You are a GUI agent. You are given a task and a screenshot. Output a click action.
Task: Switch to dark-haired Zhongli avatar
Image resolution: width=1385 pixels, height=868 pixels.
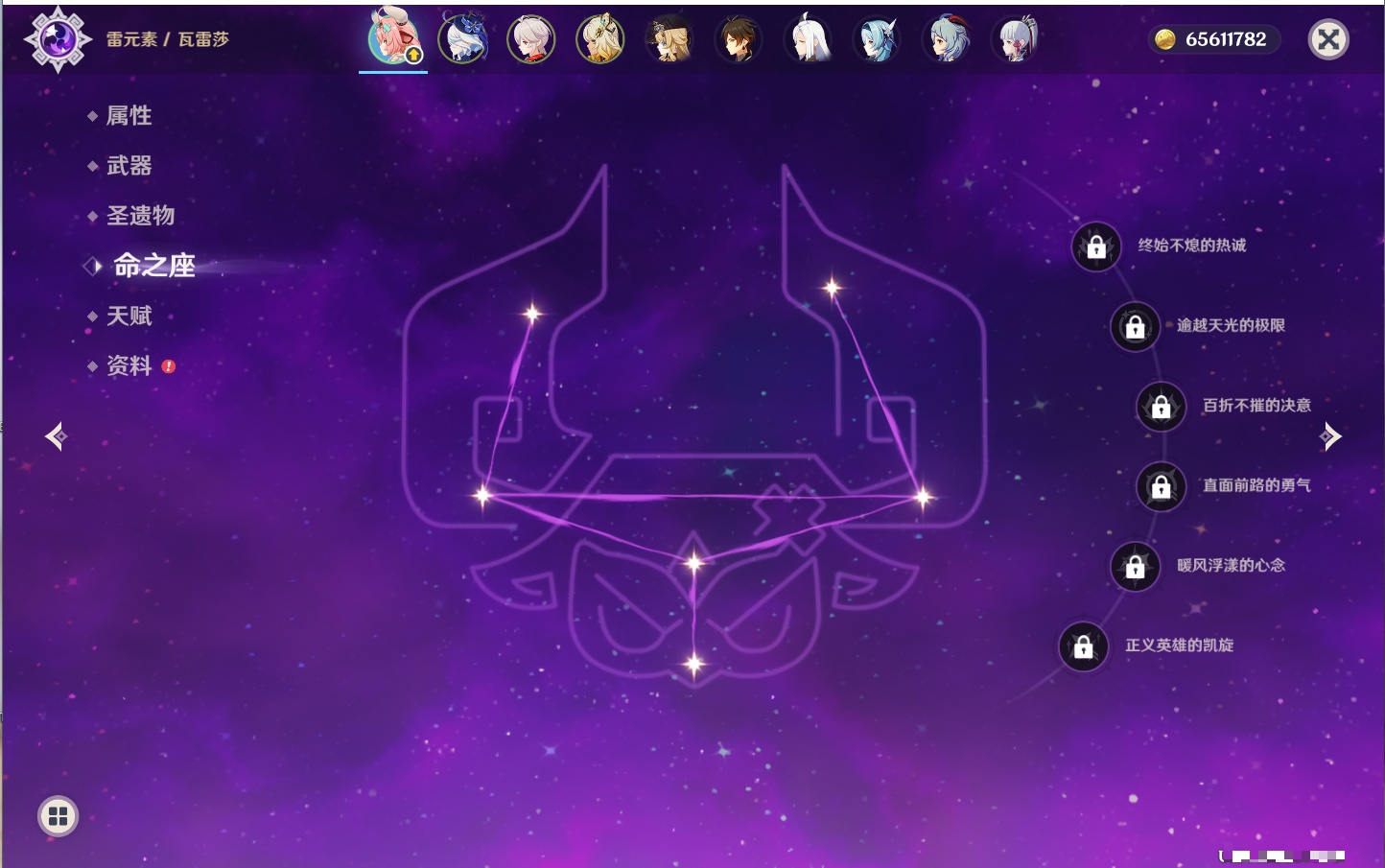click(739, 39)
